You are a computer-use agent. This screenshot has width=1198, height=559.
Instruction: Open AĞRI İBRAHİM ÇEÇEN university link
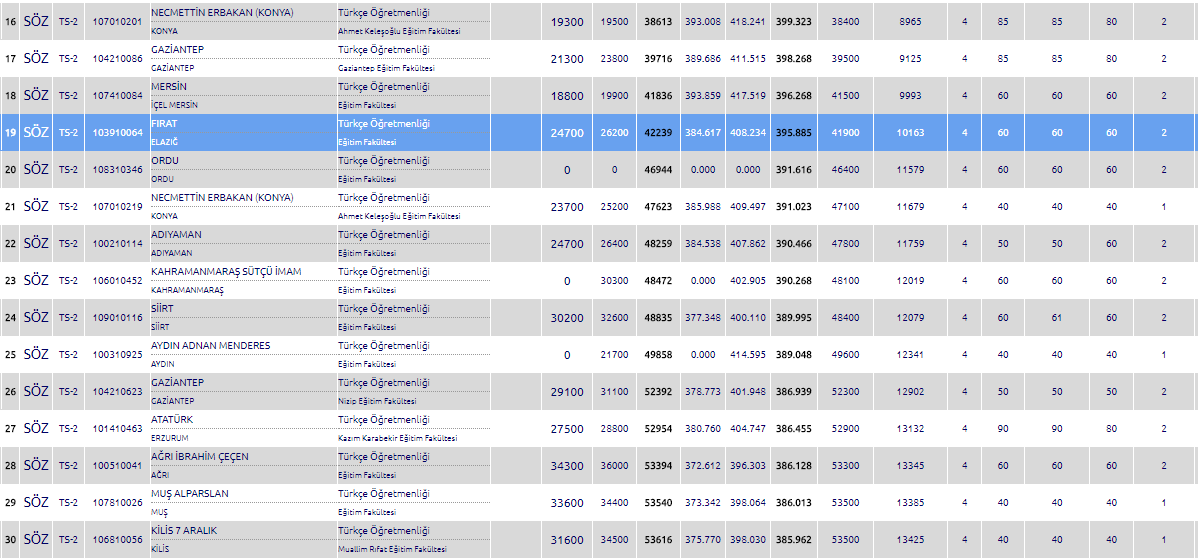[199, 457]
